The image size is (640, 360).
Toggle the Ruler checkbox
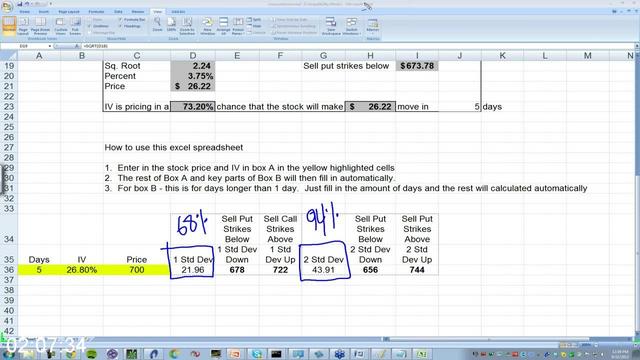click(96, 20)
